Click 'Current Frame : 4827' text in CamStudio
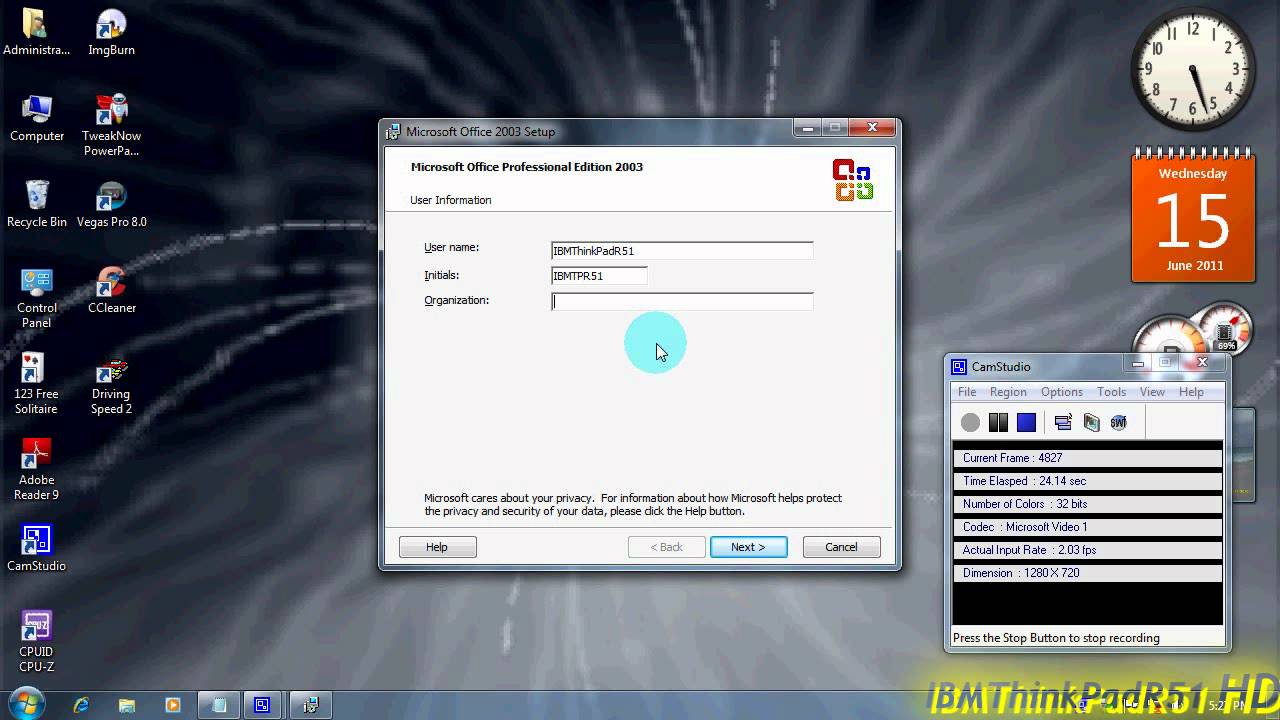 click(x=1012, y=458)
